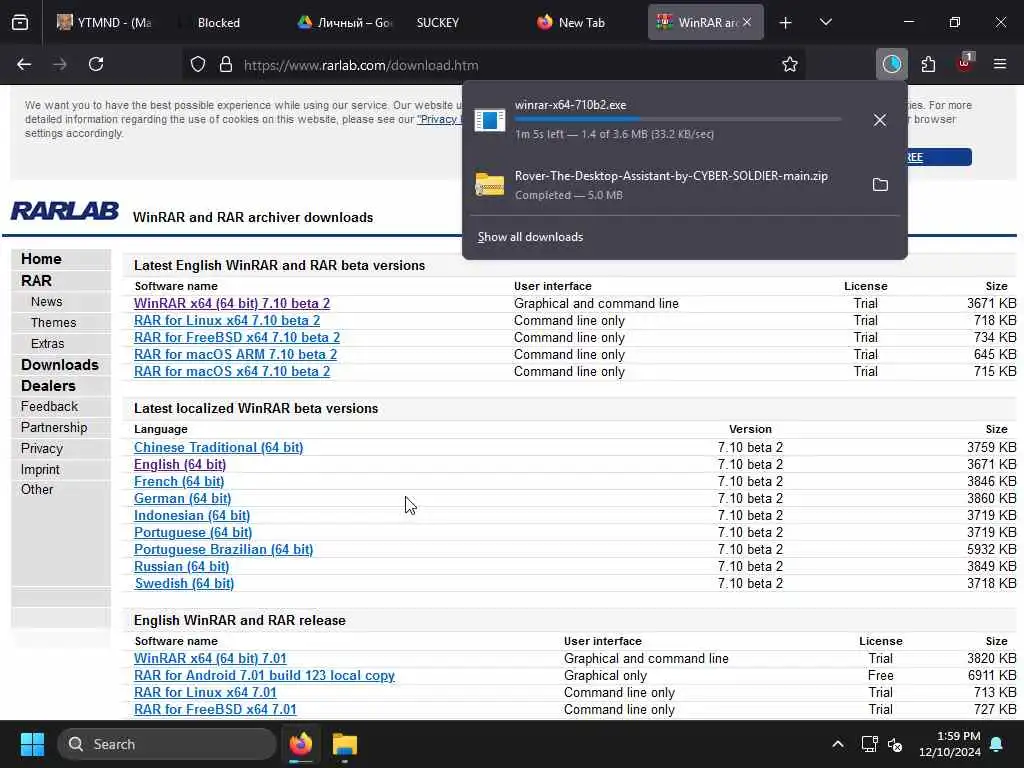The height and width of the screenshot is (768, 1024).
Task: Download French (64 bit) localized beta
Action: click(179, 481)
